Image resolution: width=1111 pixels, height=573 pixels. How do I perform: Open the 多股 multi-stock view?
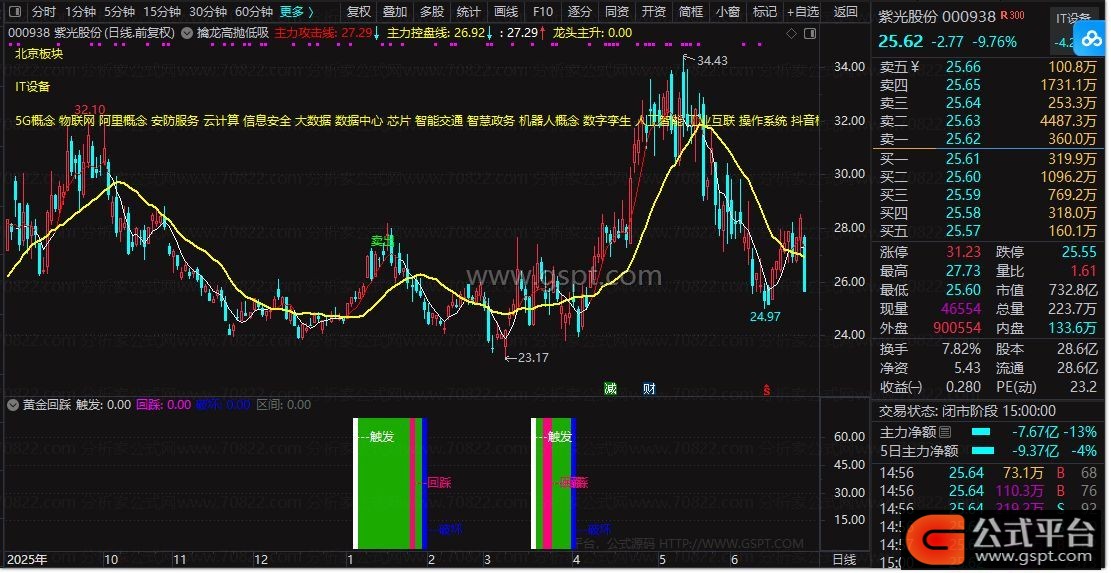click(x=432, y=11)
